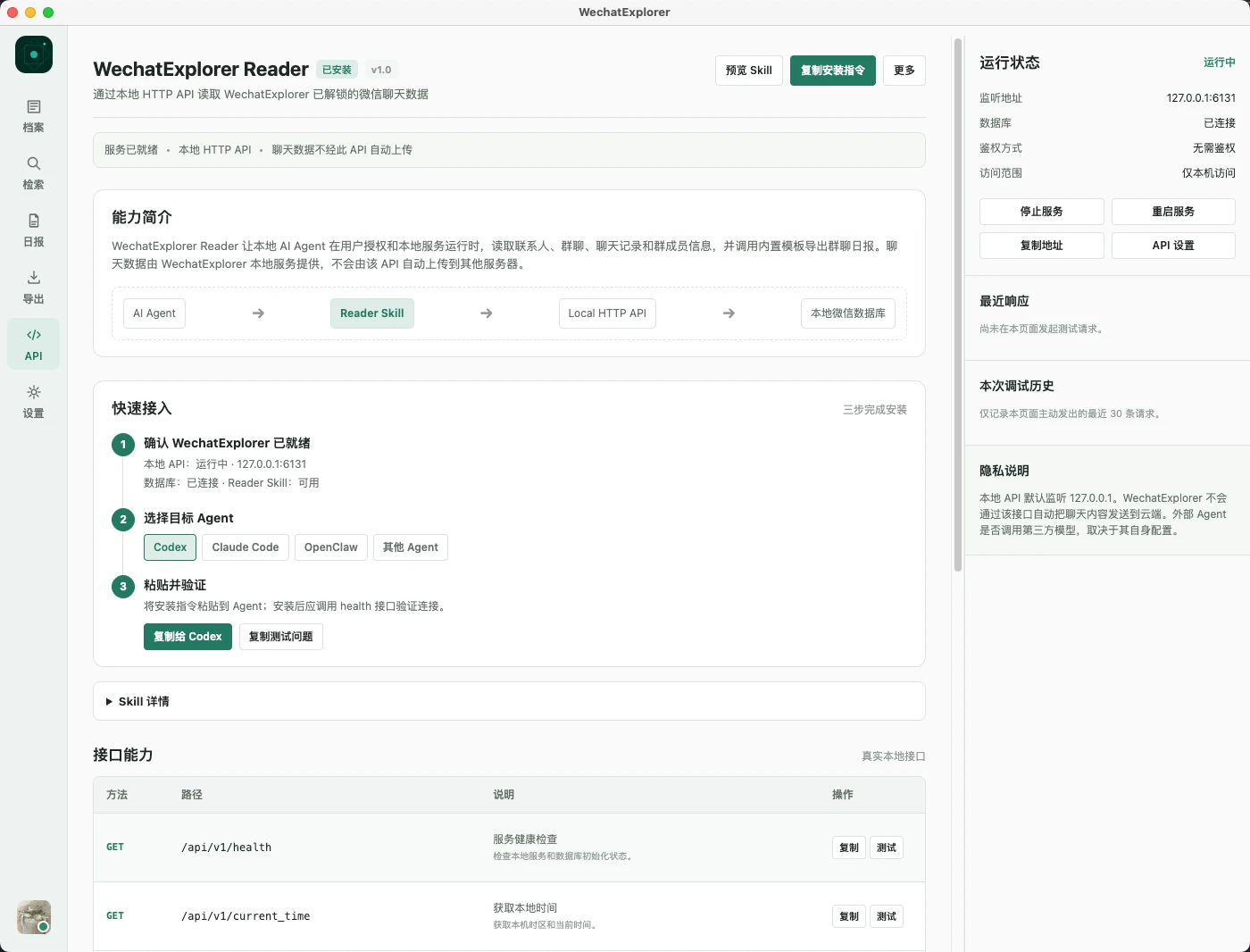Expand the Skill 详情 disclosure section
The height and width of the screenshot is (952, 1250).
coord(509,701)
